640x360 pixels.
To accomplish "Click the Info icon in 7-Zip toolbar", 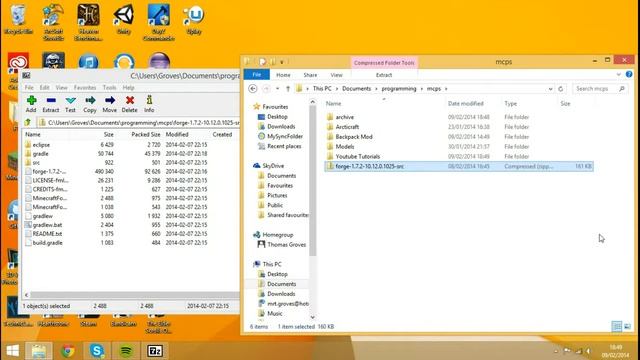I will pyautogui.click(x=149, y=100).
